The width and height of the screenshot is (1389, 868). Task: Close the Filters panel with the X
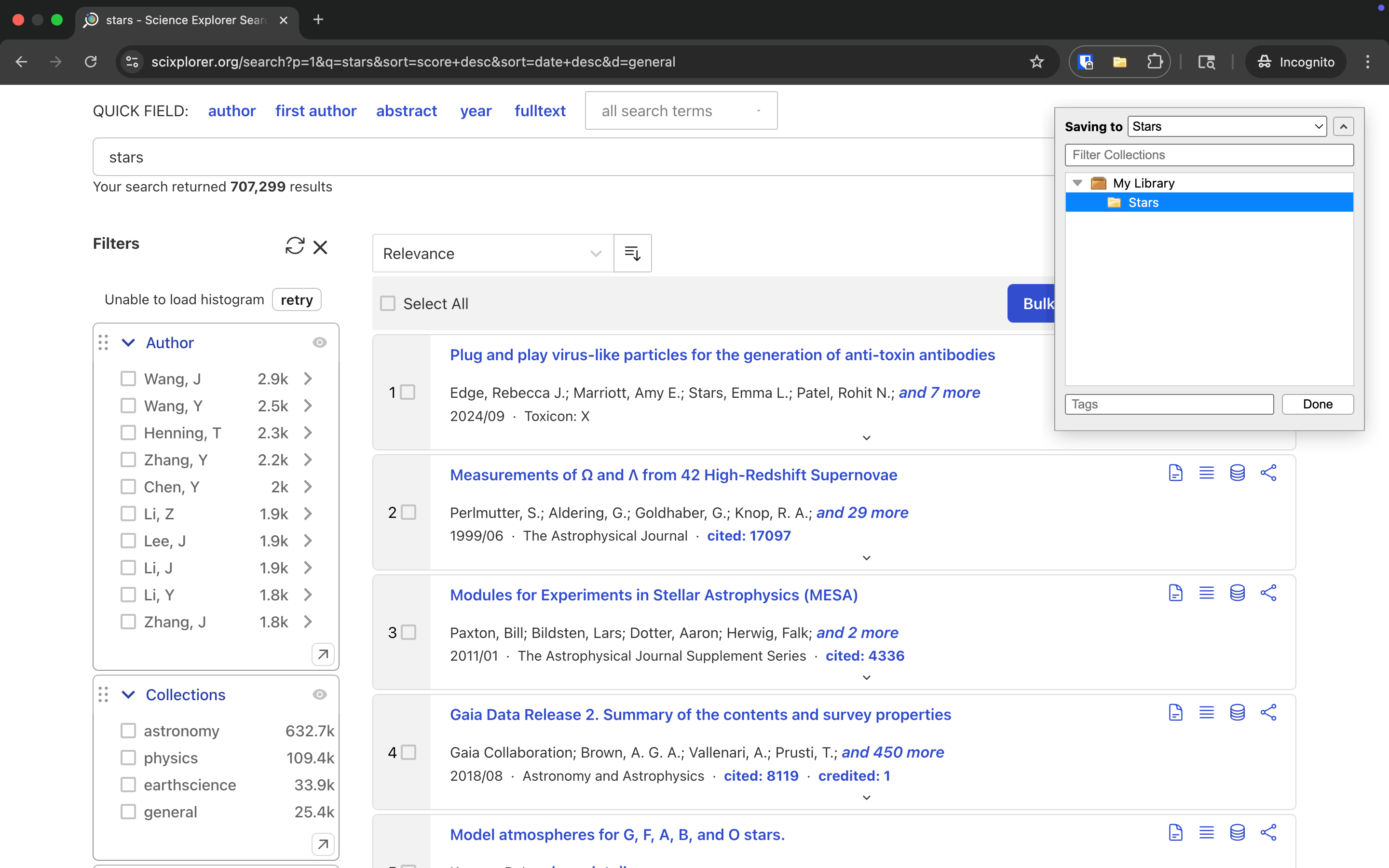320,247
